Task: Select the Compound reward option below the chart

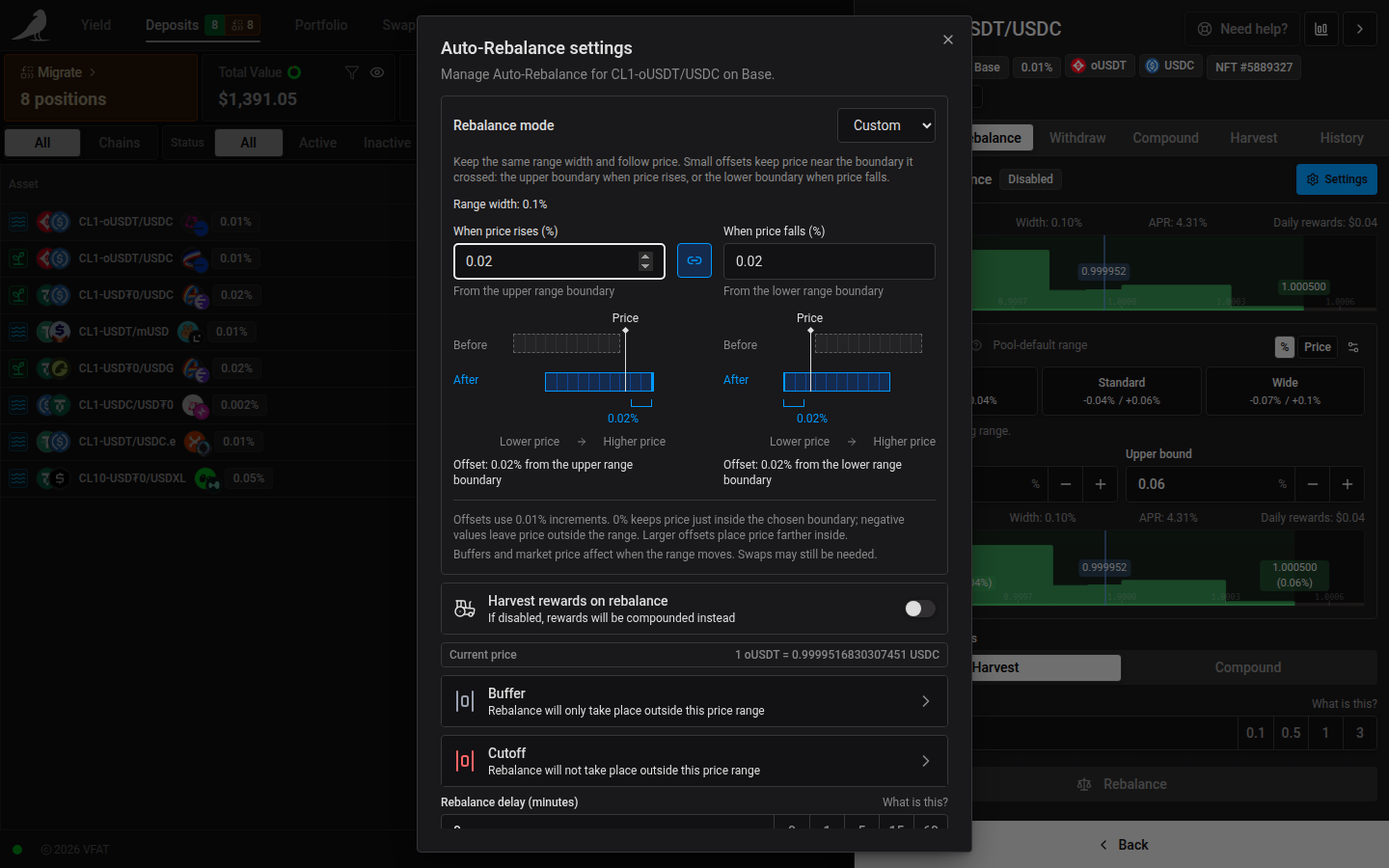Action: 1248,667
